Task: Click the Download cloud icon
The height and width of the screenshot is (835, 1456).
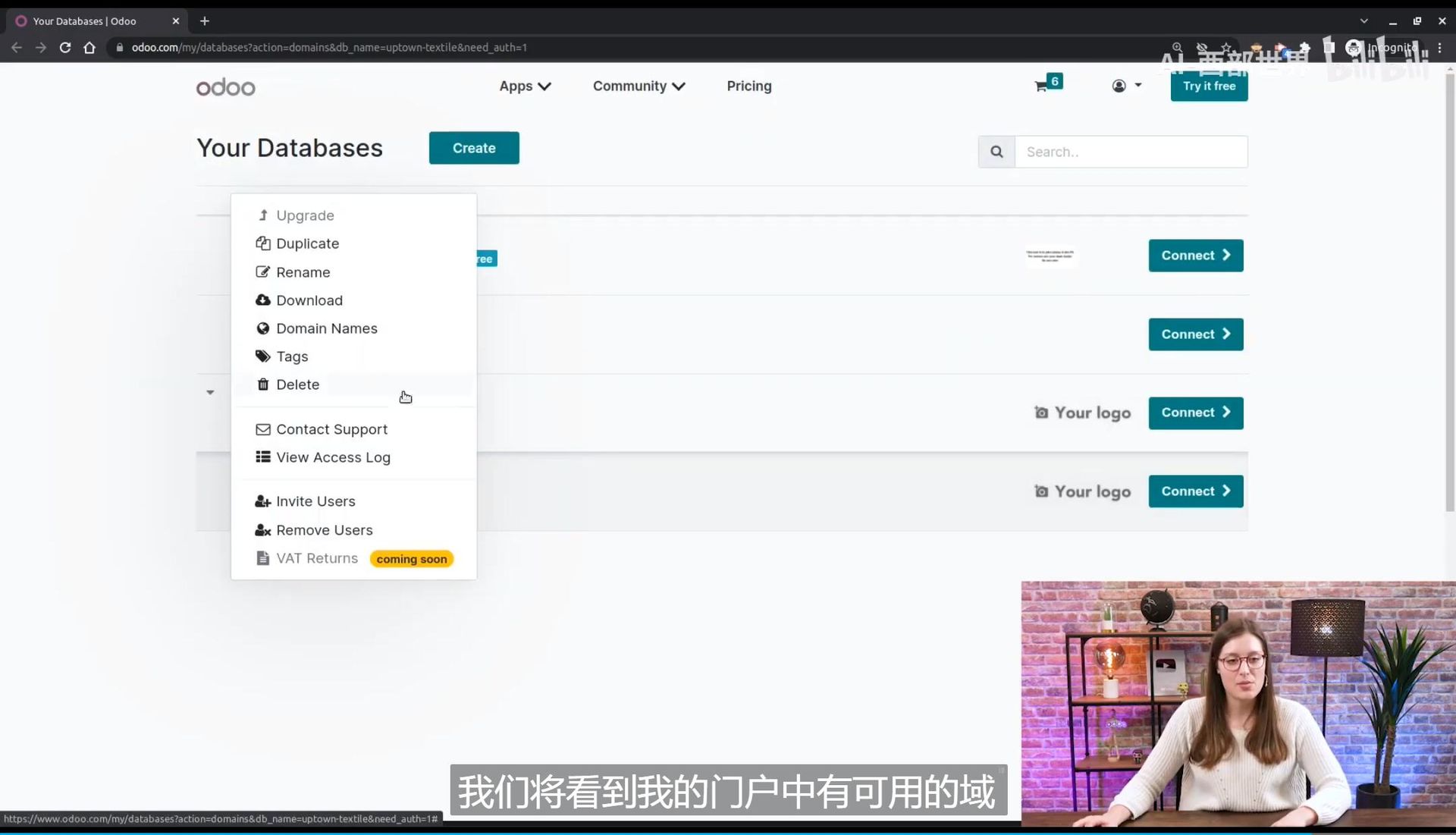Action: click(x=263, y=300)
